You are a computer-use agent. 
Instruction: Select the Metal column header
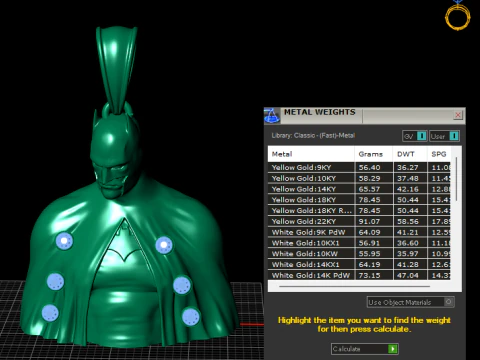point(311,154)
